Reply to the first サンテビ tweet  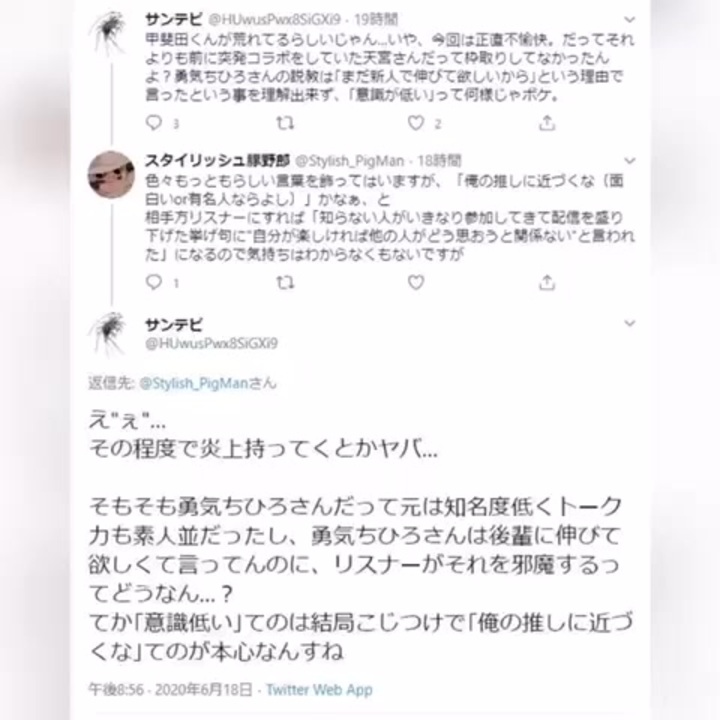click(x=154, y=123)
